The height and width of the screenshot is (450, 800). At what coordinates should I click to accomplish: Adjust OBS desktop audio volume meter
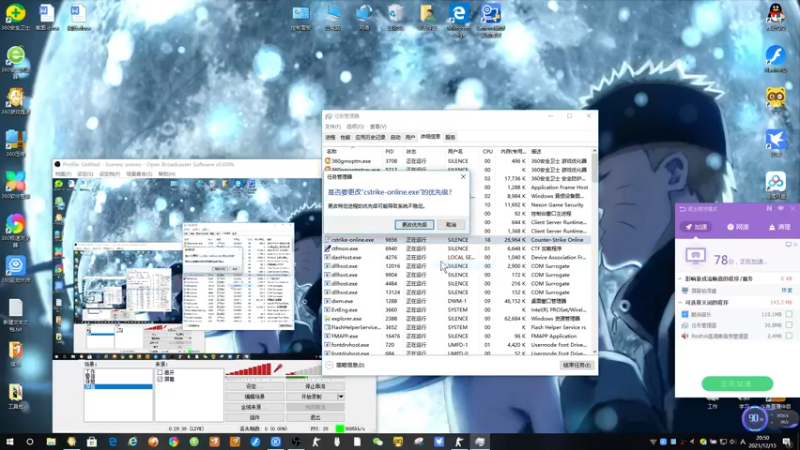pos(304,371)
